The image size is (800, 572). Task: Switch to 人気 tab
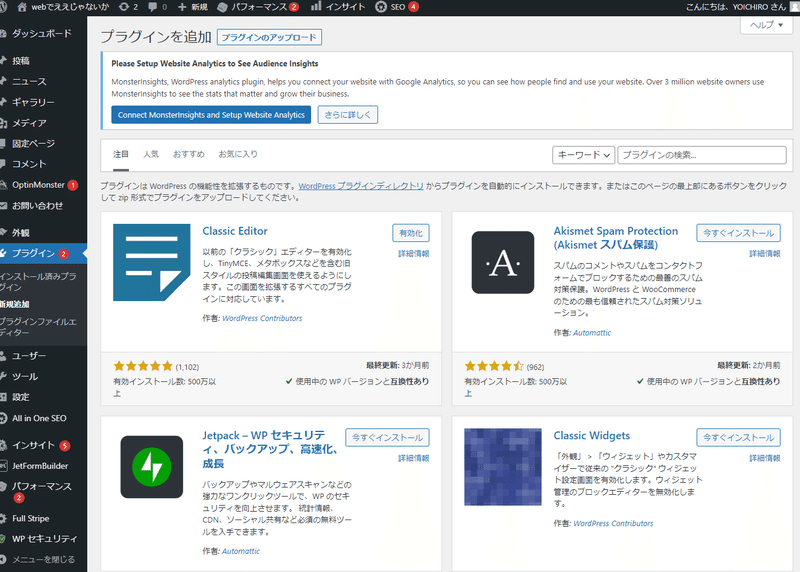pos(151,154)
